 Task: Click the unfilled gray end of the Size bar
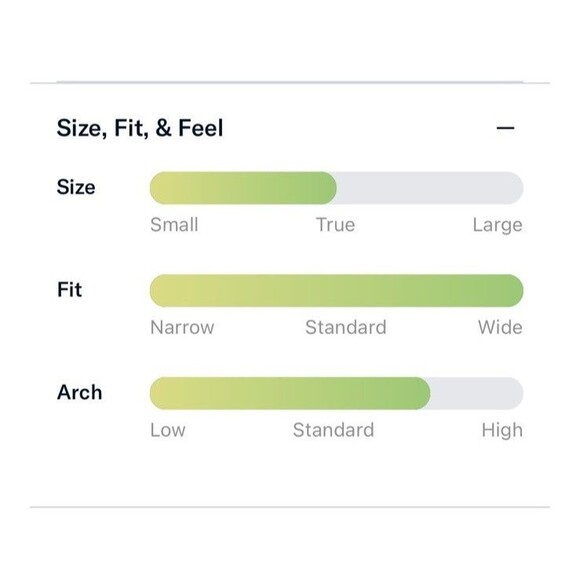coord(430,188)
